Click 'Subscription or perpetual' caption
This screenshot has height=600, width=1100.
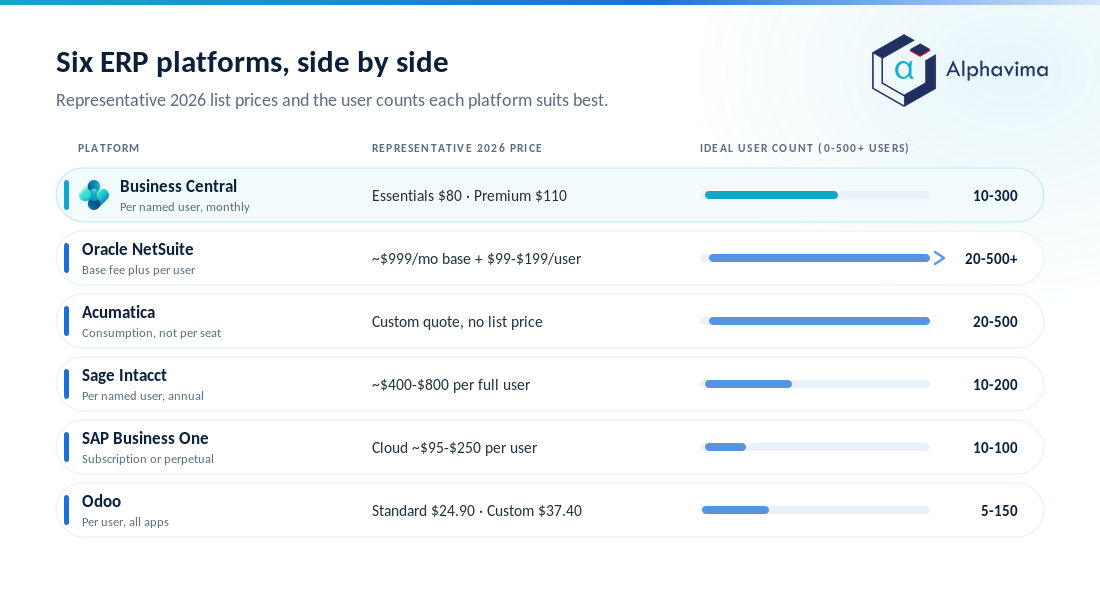(x=148, y=459)
